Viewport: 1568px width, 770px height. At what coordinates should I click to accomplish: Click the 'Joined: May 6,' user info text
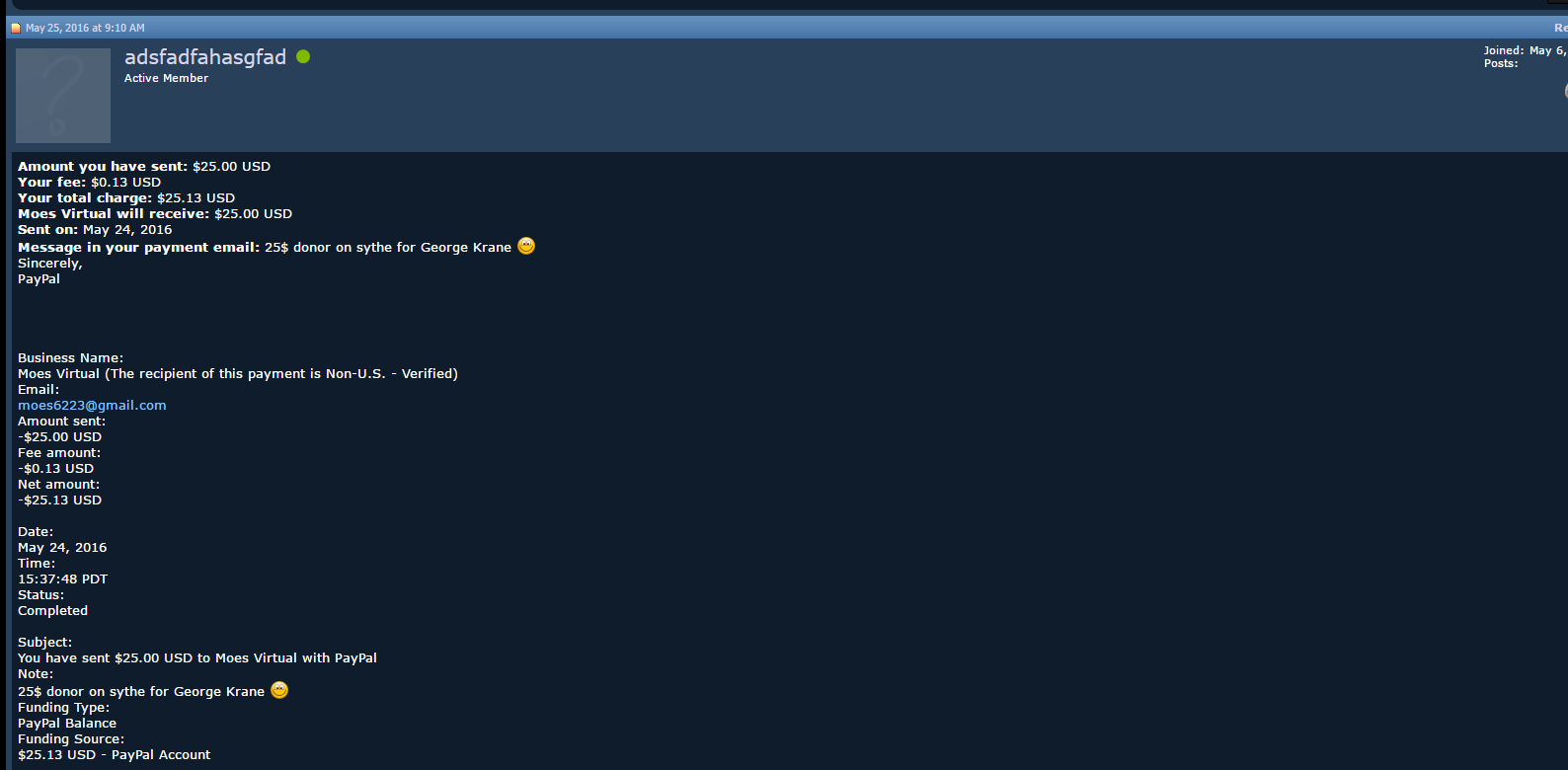coord(1525,50)
